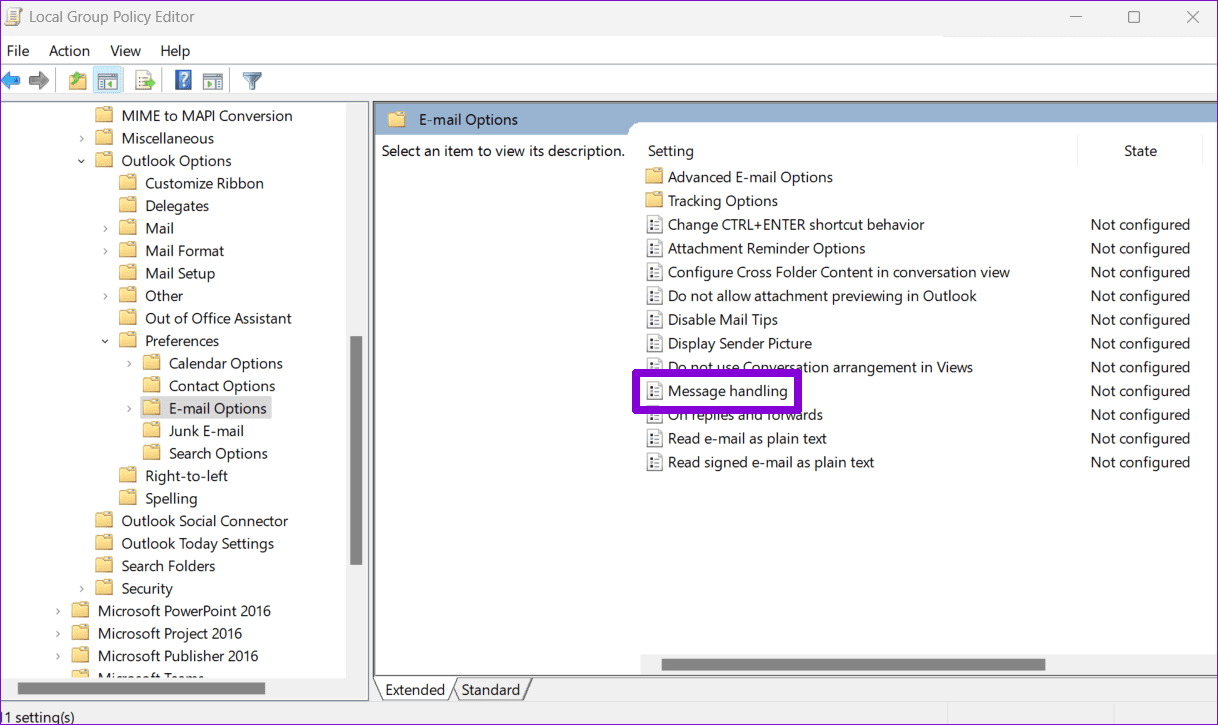Screen dimensions: 1218x725
Task: Click the Forward navigation arrow
Action: pos(39,80)
